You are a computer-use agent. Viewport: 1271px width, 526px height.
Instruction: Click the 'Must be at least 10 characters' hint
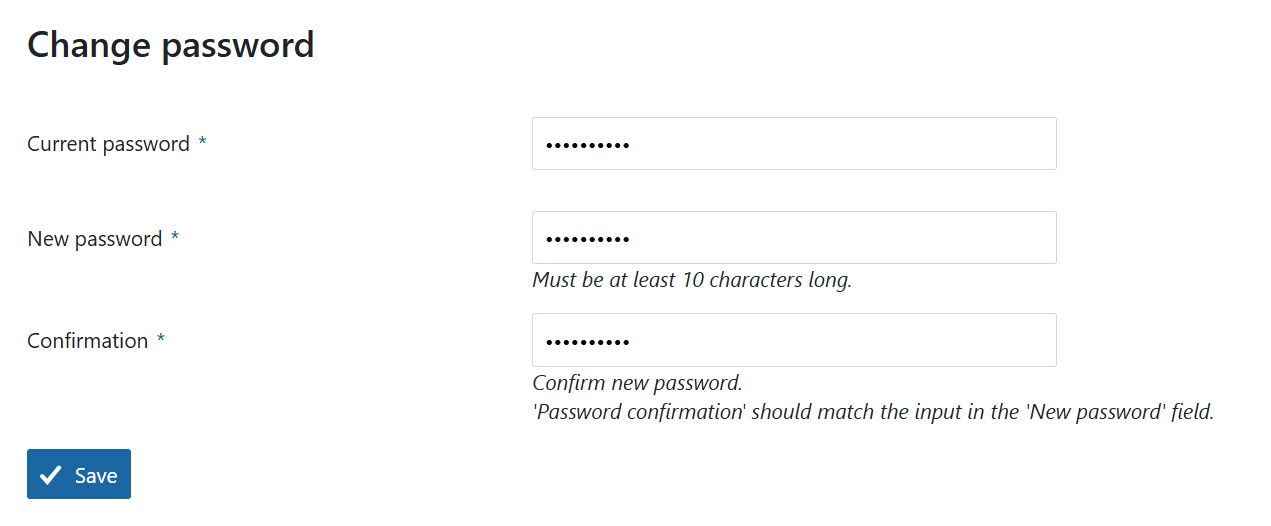pyautogui.click(x=692, y=280)
